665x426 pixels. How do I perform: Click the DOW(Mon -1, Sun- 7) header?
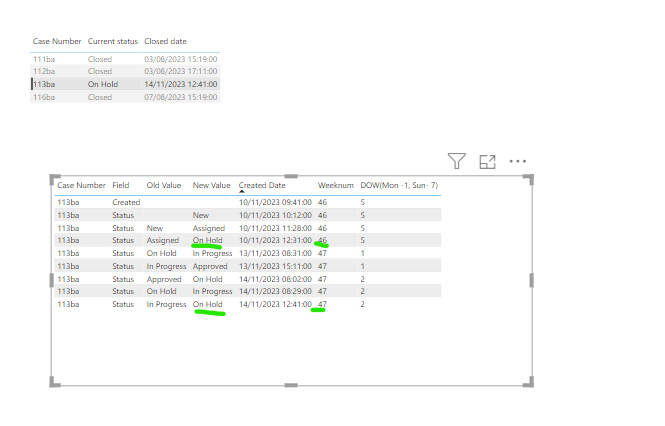click(399, 185)
